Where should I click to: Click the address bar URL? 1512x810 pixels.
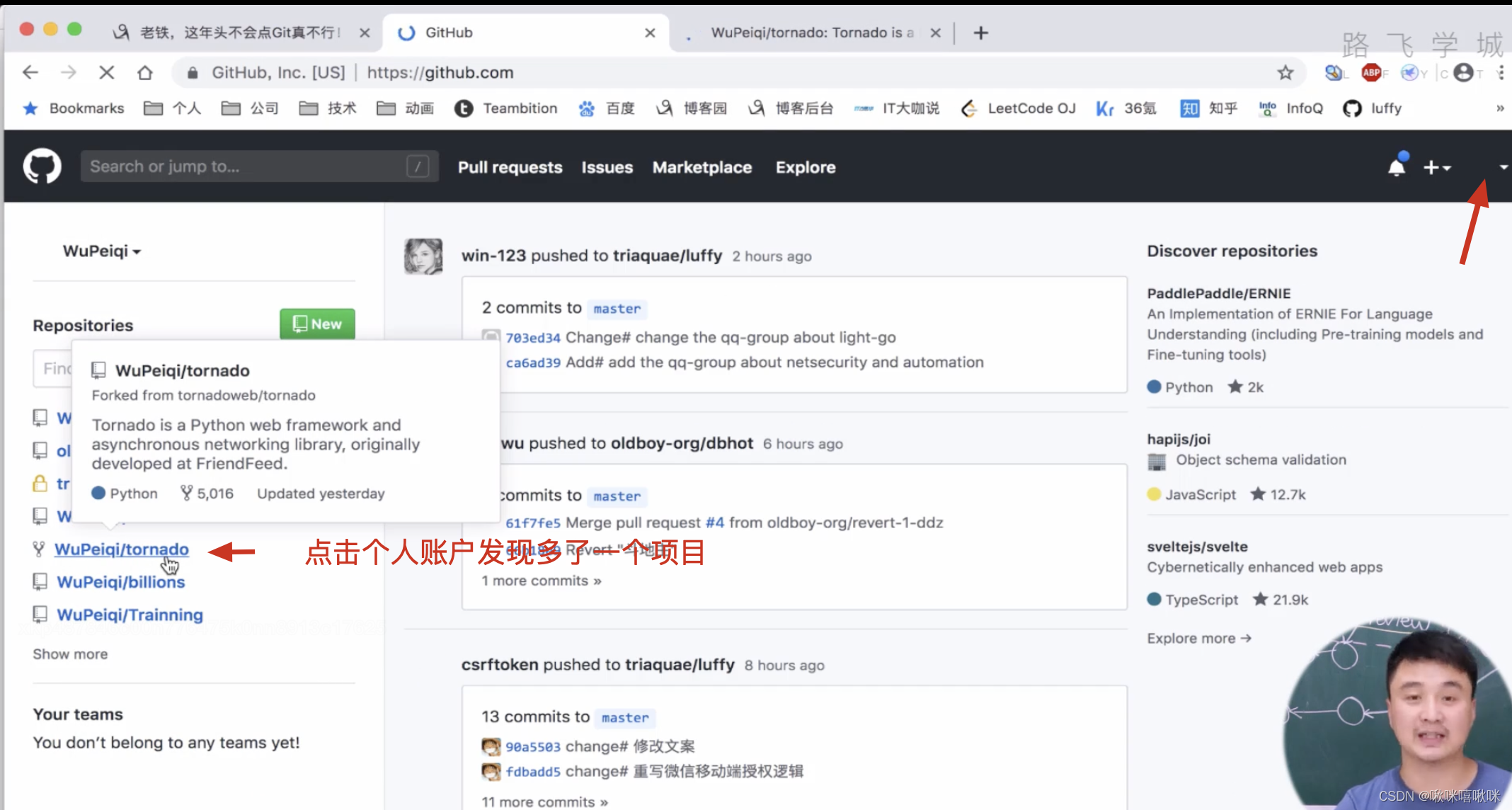[440, 72]
